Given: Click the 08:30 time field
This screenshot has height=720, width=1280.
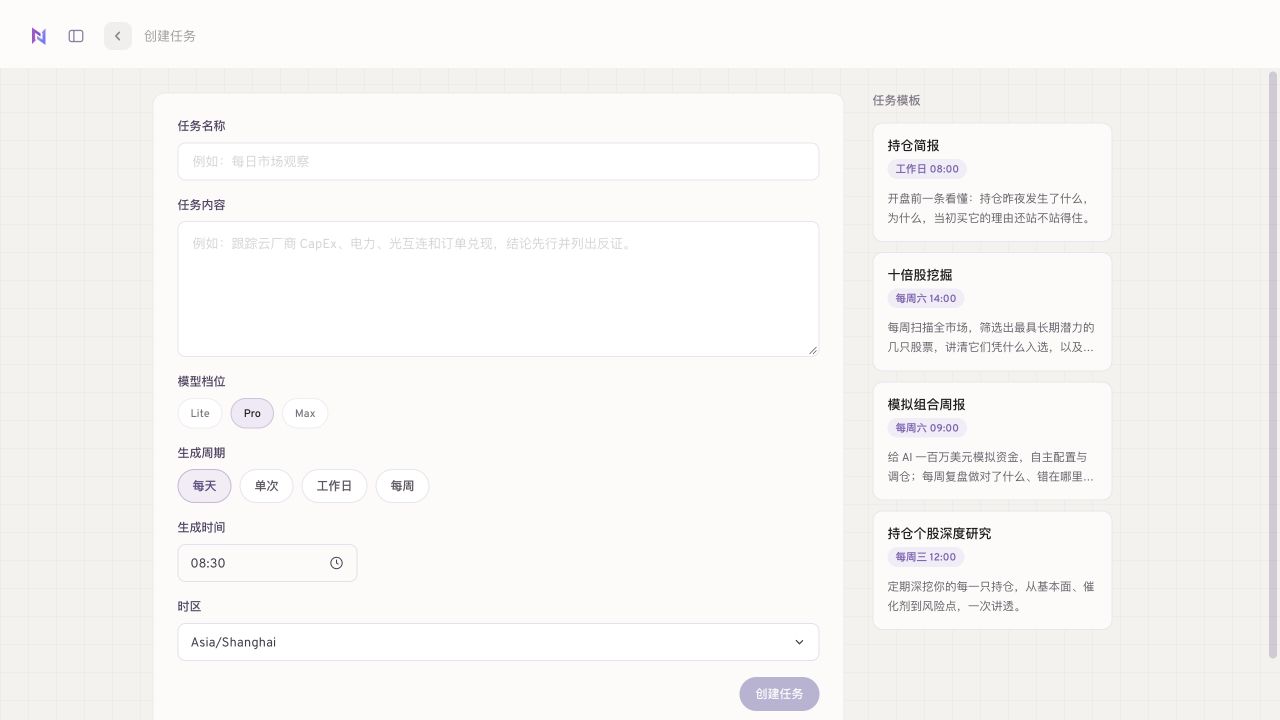Looking at the screenshot, I should [267, 563].
